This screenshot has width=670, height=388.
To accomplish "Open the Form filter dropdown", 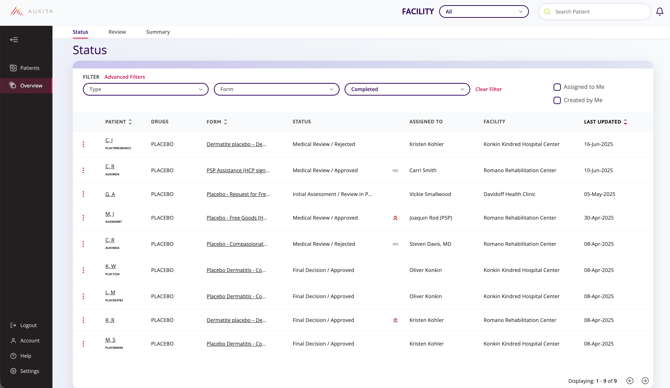I will pyautogui.click(x=276, y=89).
